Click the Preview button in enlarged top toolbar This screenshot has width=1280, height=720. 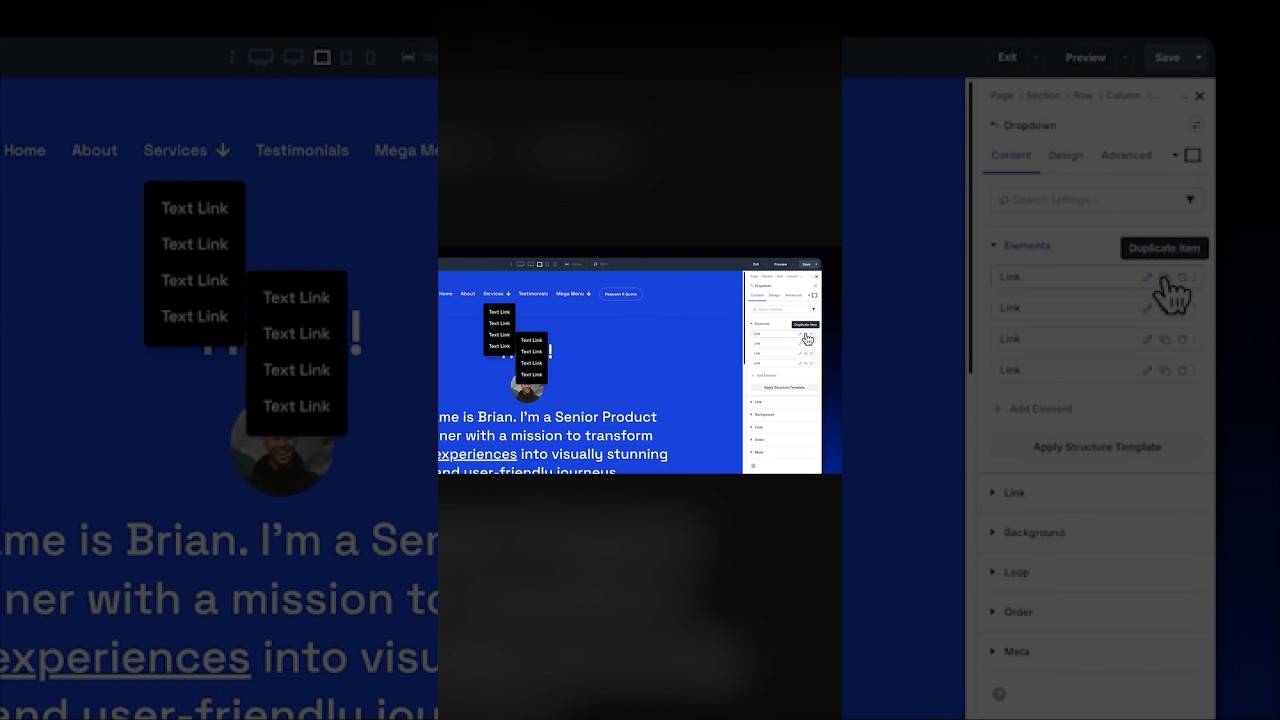[x=1085, y=58]
